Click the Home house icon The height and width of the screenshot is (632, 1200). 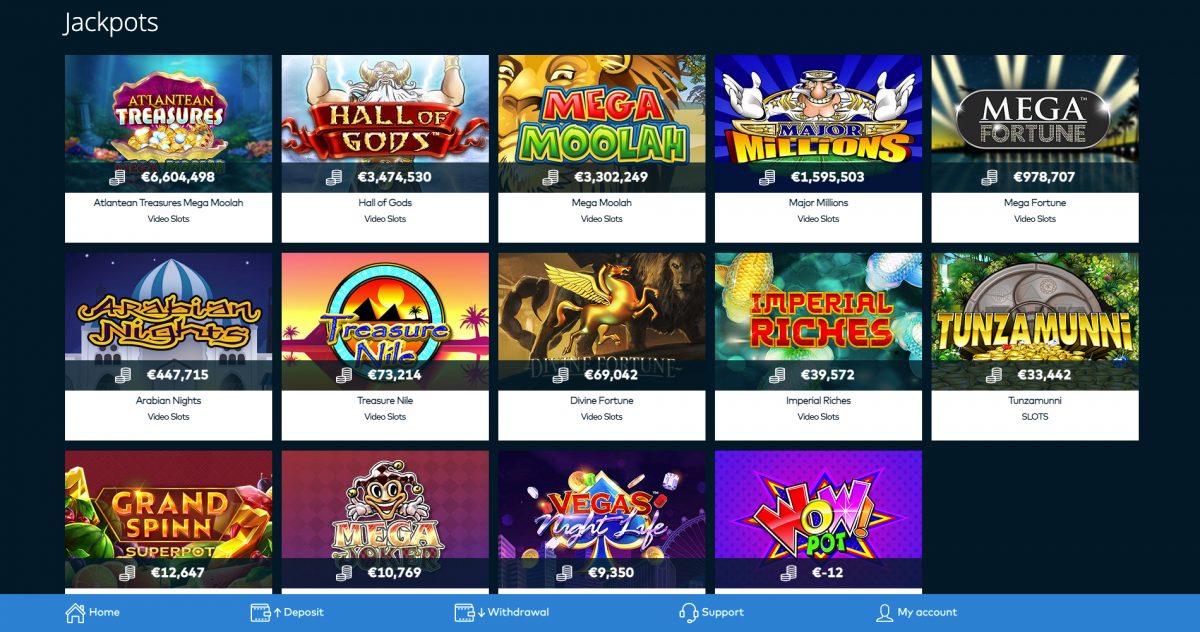(x=74, y=613)
